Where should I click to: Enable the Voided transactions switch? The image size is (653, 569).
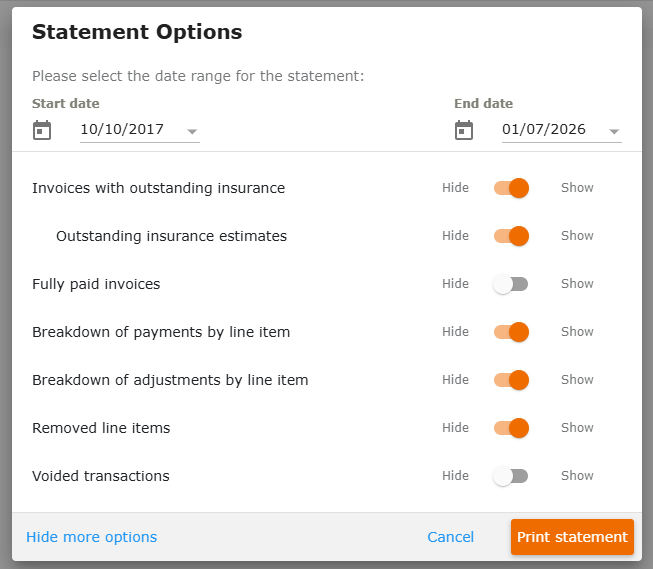tap(511, 476)
